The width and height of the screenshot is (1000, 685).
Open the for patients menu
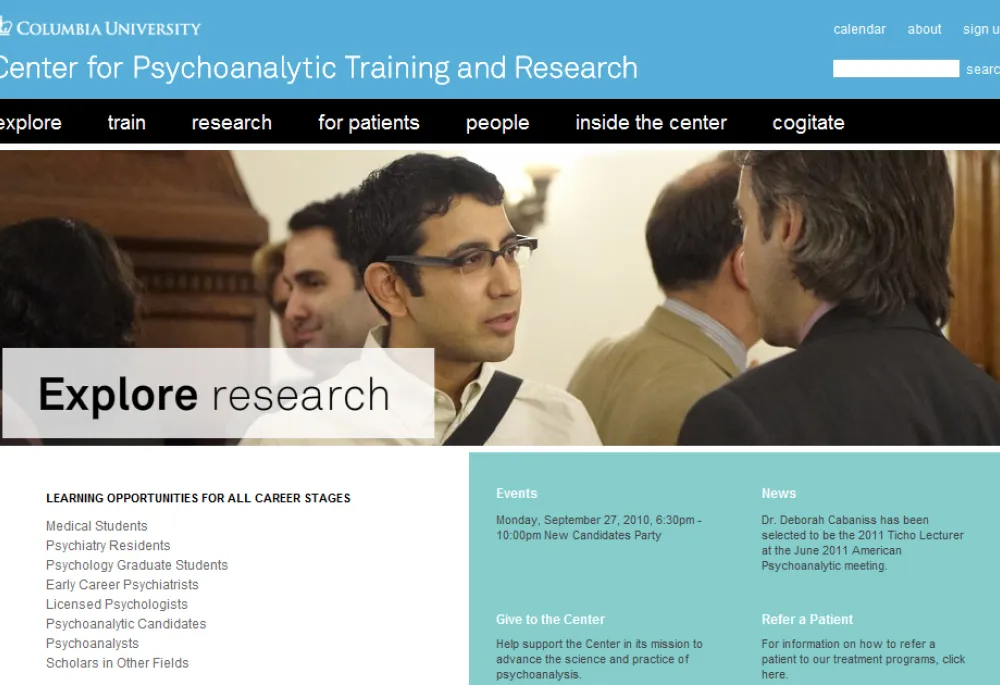[x=369, y=122]
